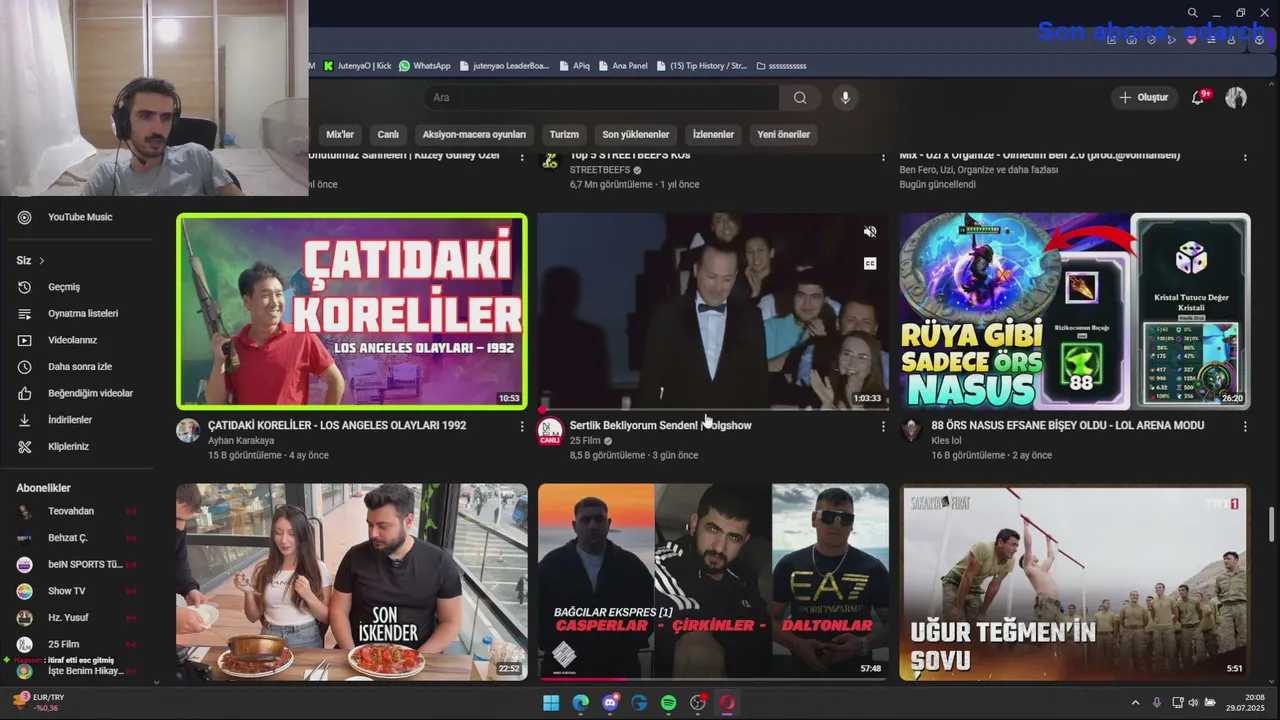Image resolution: width=1280 pixels, height=720 pixels.
Task: Select the Son yüklenenler filter chip
Action: click(636, 134)
